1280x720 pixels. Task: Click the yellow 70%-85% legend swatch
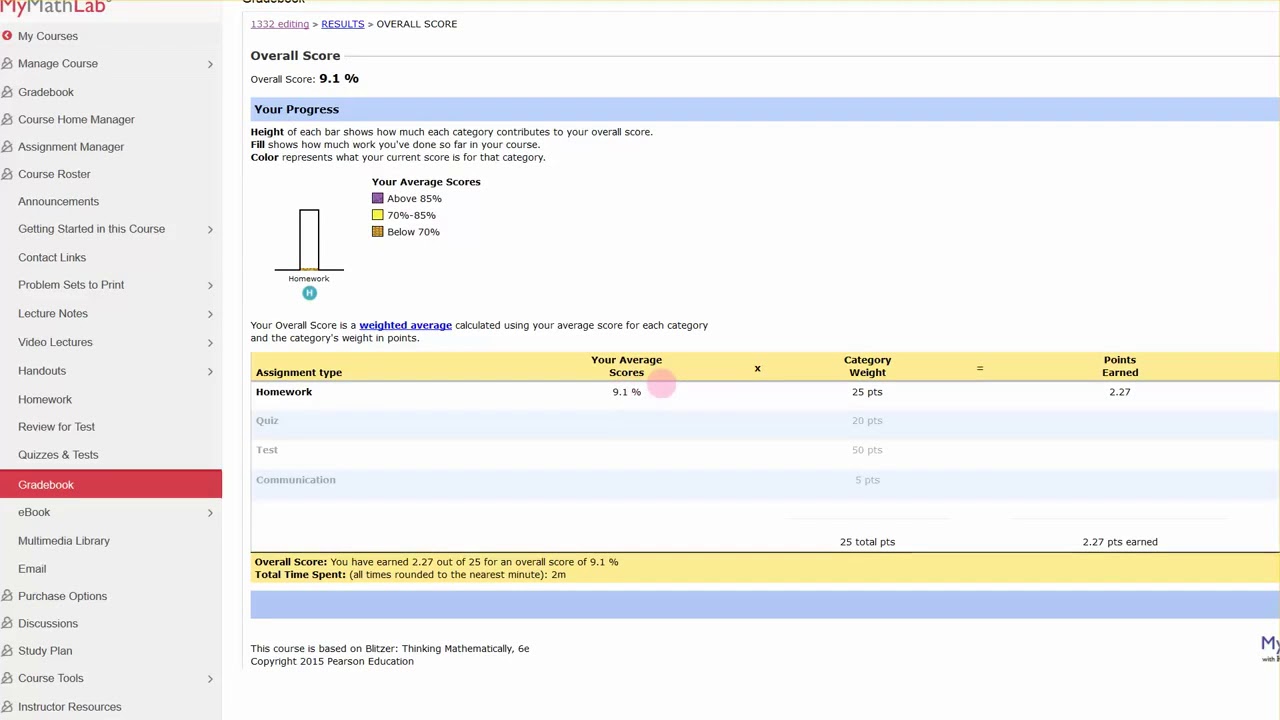(377, 215)
